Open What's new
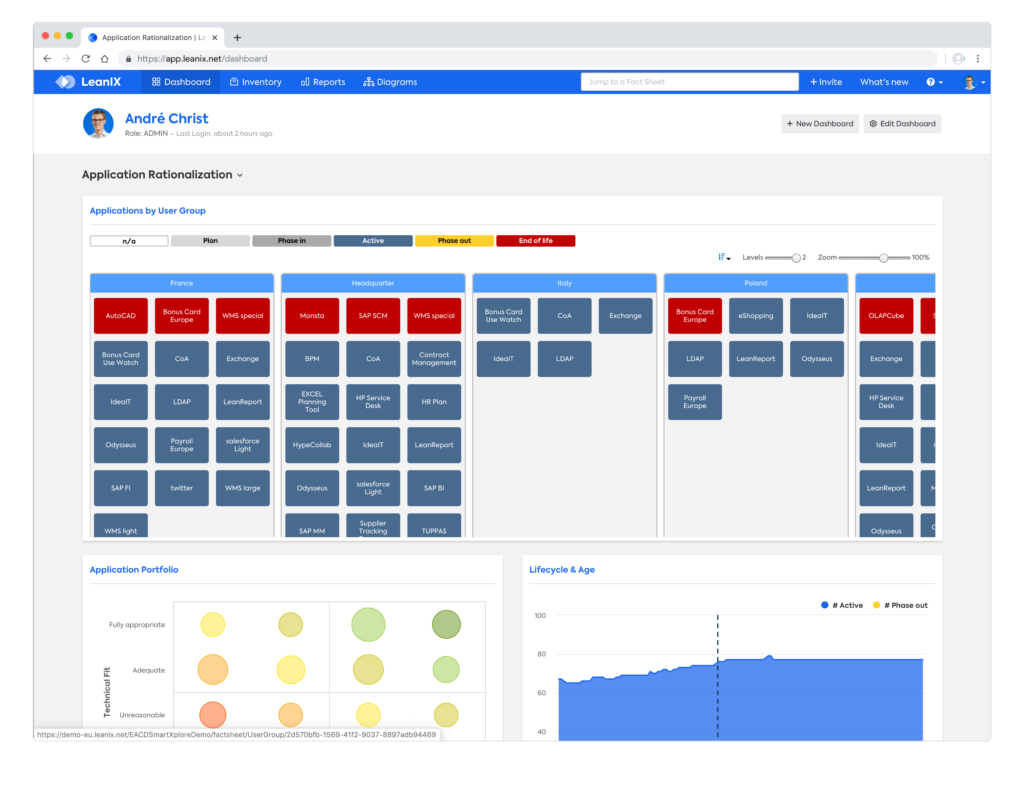 (x=884, y=82)
